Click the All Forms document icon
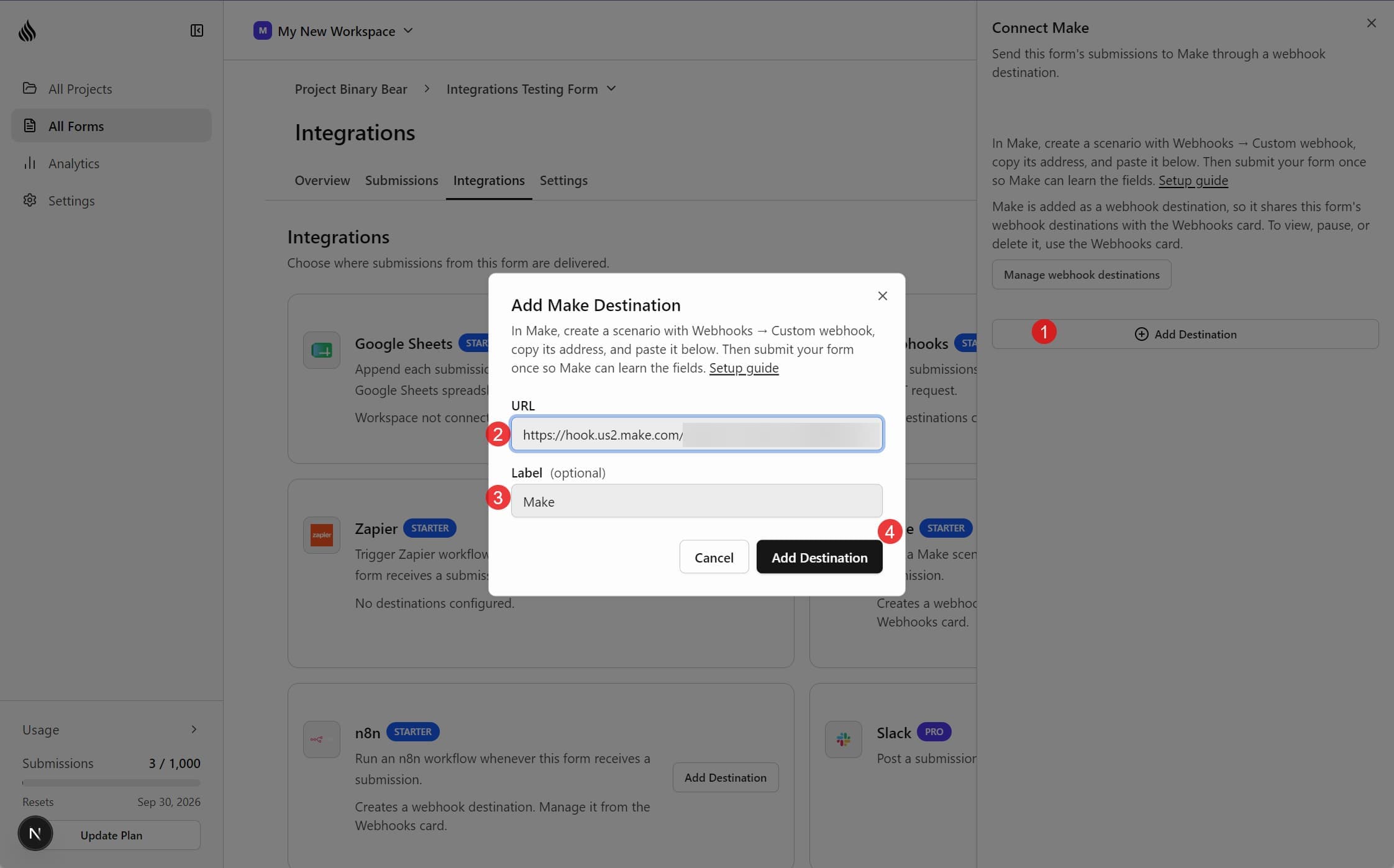Viewport: 1394px width, 868px height. [x=29, y=125]
